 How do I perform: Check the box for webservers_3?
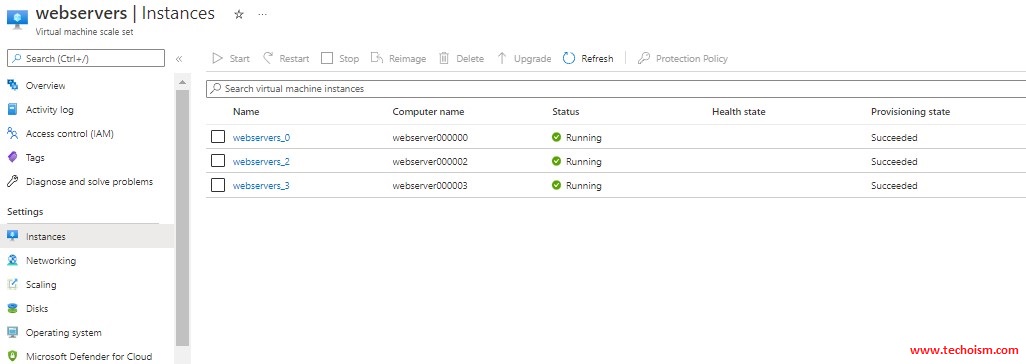click(x=218, y=185)
